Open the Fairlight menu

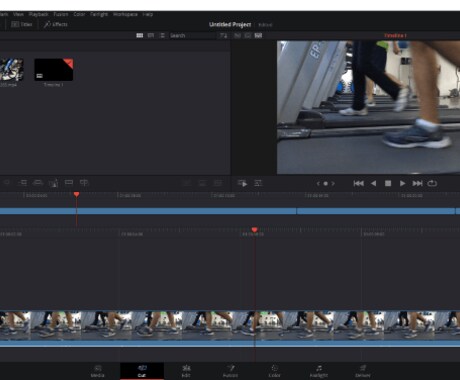tap(99, 14)
